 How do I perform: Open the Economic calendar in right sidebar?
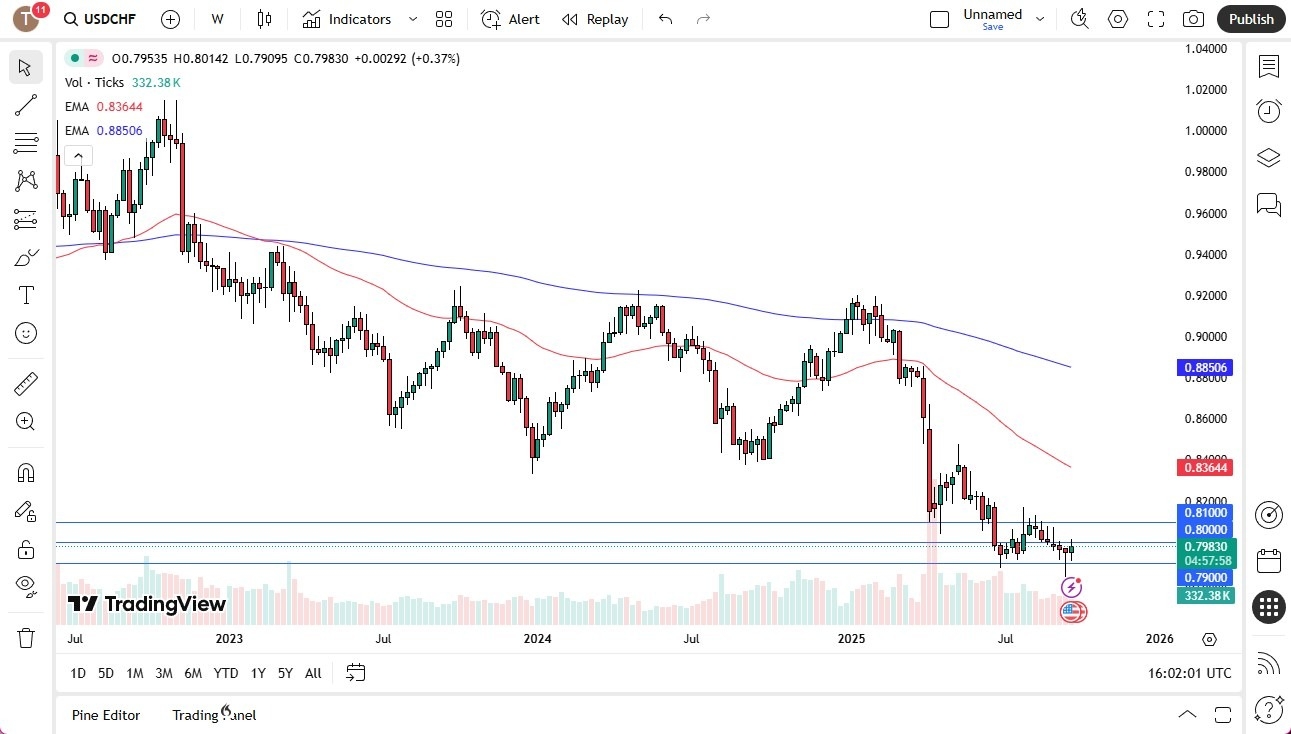coord(1268,561)
